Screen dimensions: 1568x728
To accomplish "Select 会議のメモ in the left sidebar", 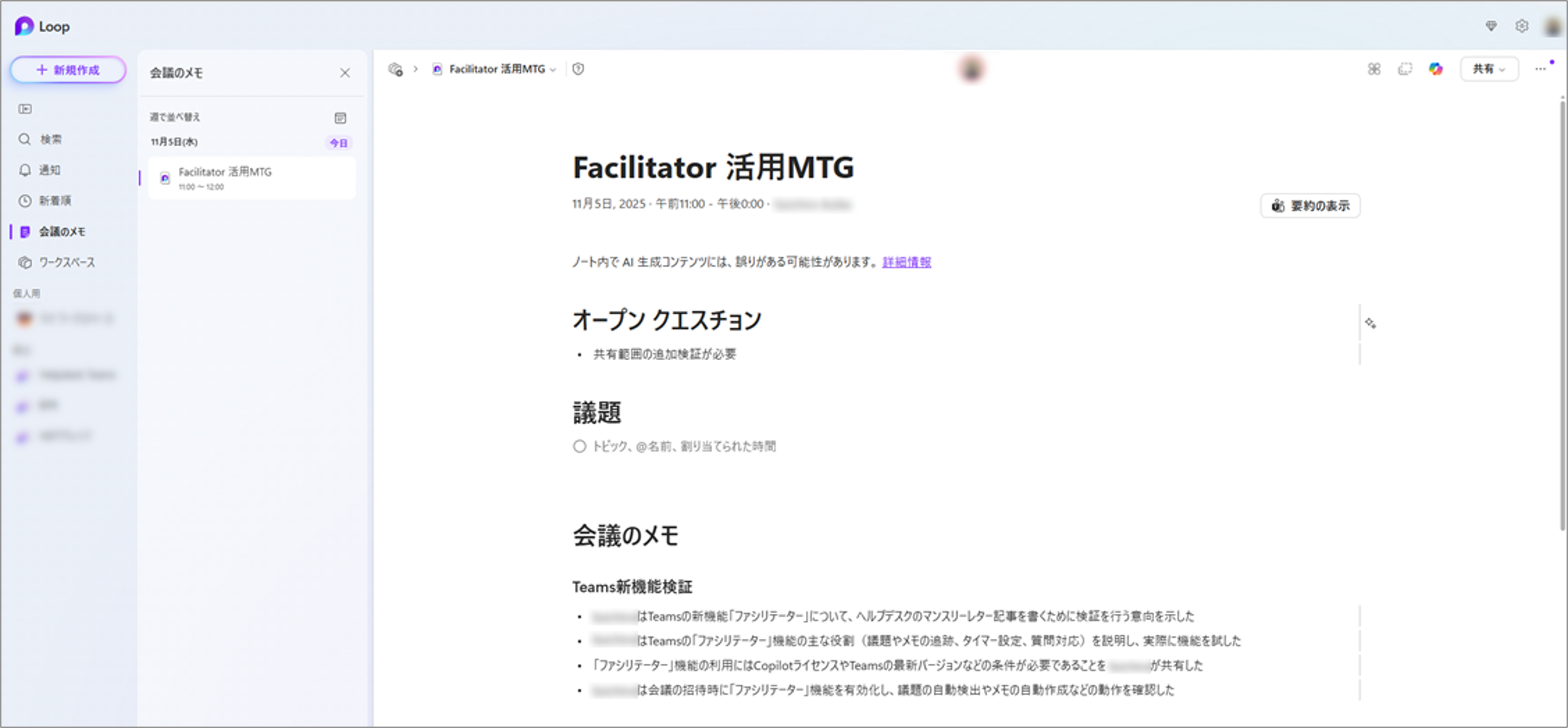I will coord(62,232).
